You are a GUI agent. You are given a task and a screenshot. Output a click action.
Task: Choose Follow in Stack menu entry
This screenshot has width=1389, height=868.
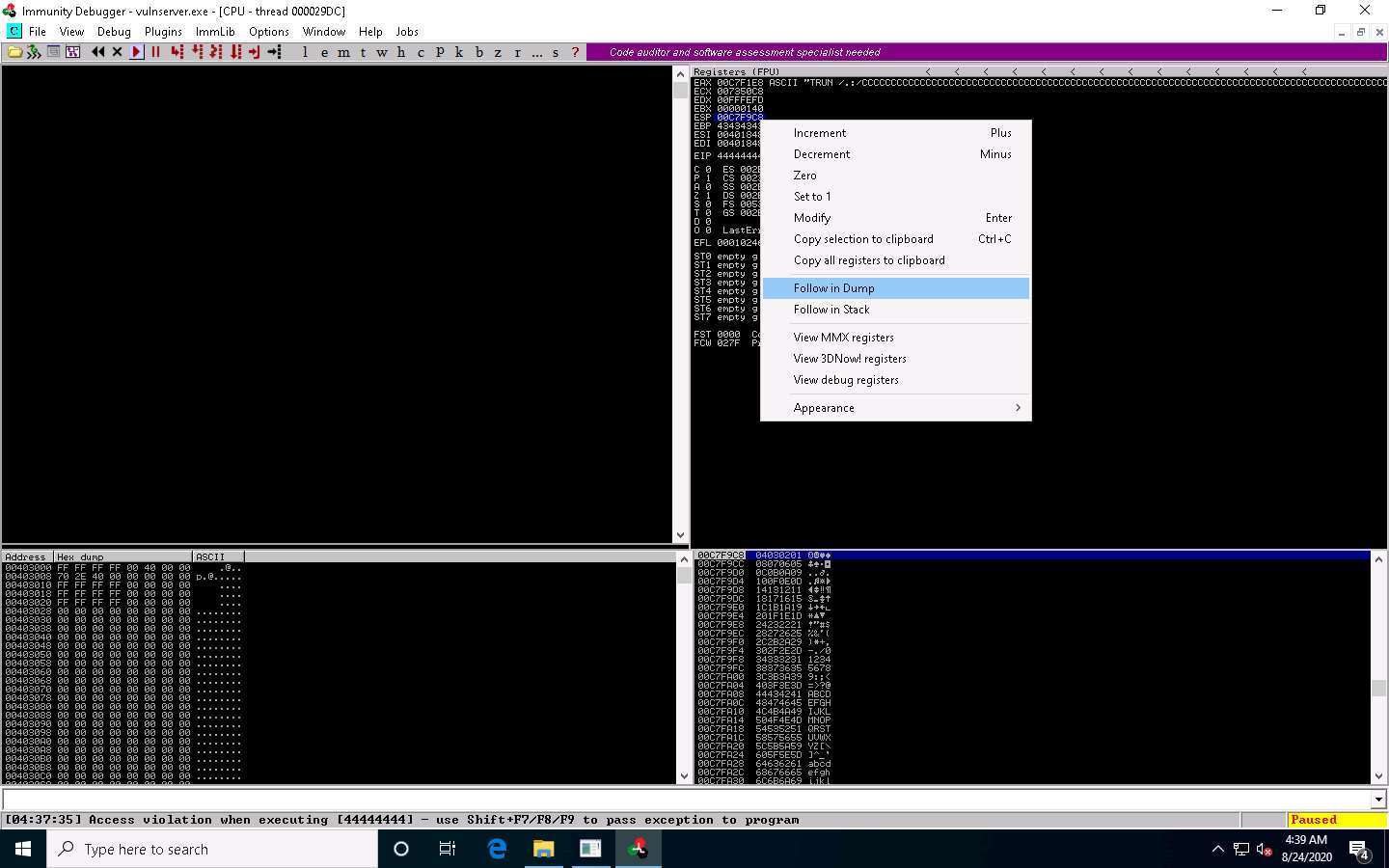(x=896, y=310)
